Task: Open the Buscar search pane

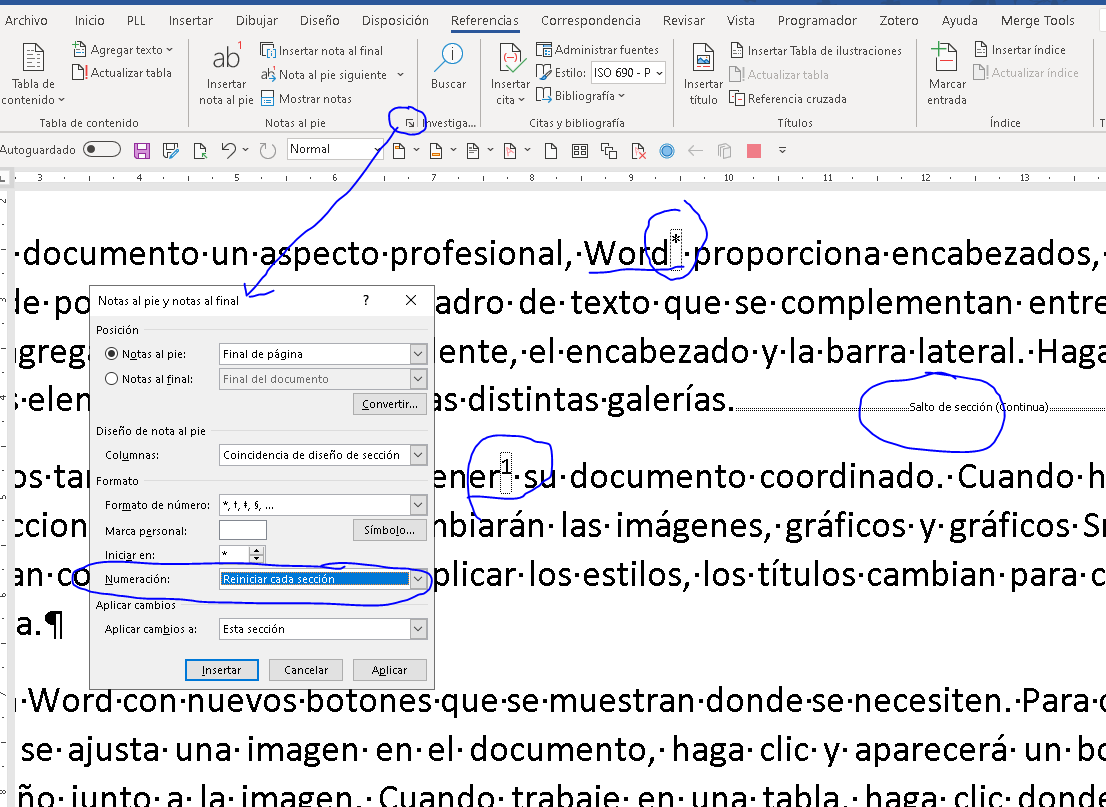Action: pyautogui.click(x=448, y=70)
